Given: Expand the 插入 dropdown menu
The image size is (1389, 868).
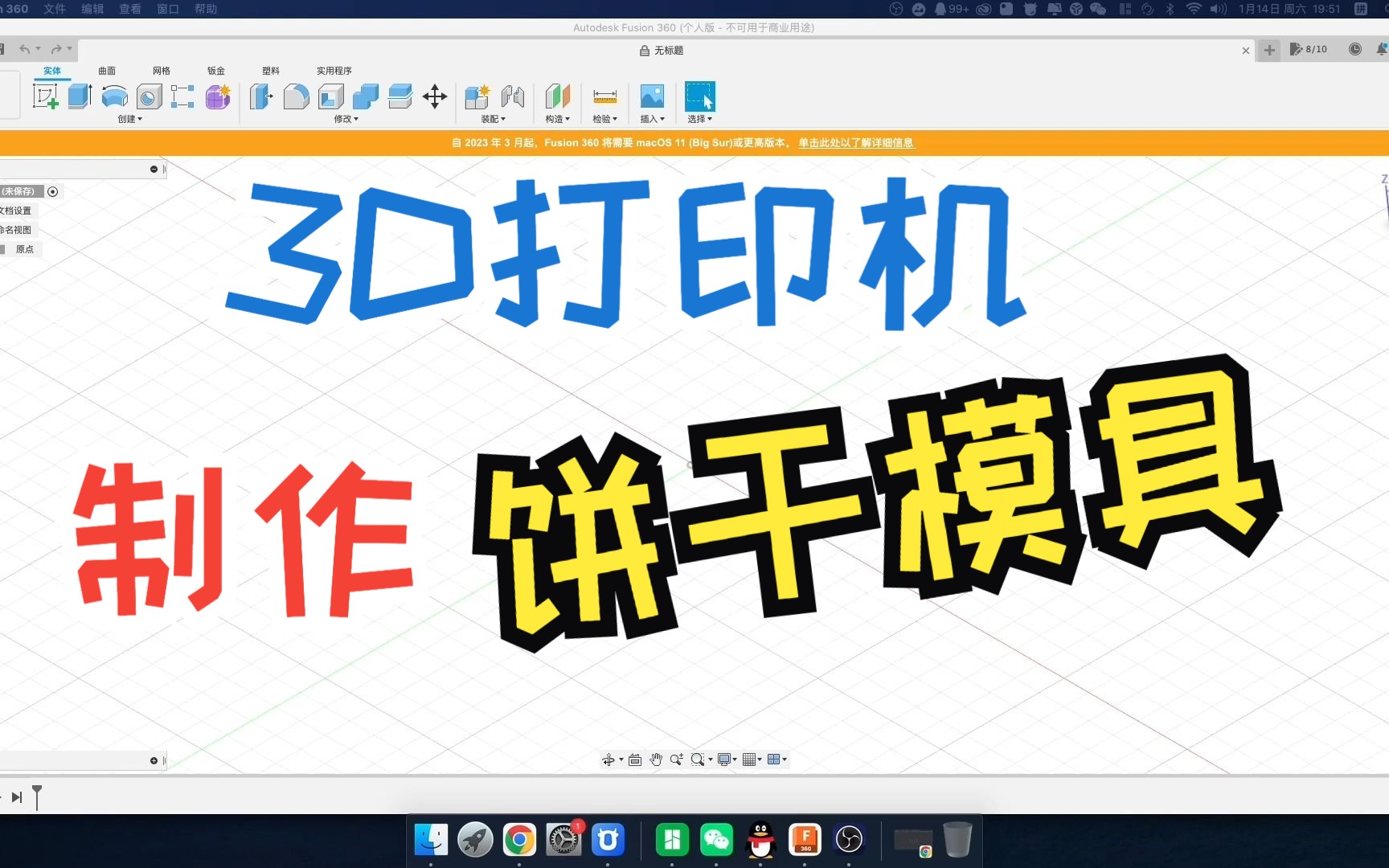Looking at the screenshot, I should (653, 119).
